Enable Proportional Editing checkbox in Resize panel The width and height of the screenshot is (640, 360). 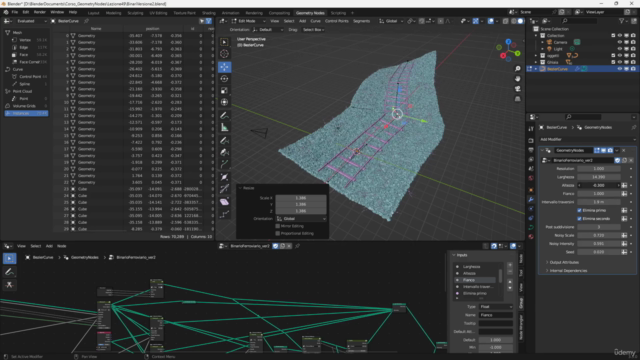pos(278,233)
